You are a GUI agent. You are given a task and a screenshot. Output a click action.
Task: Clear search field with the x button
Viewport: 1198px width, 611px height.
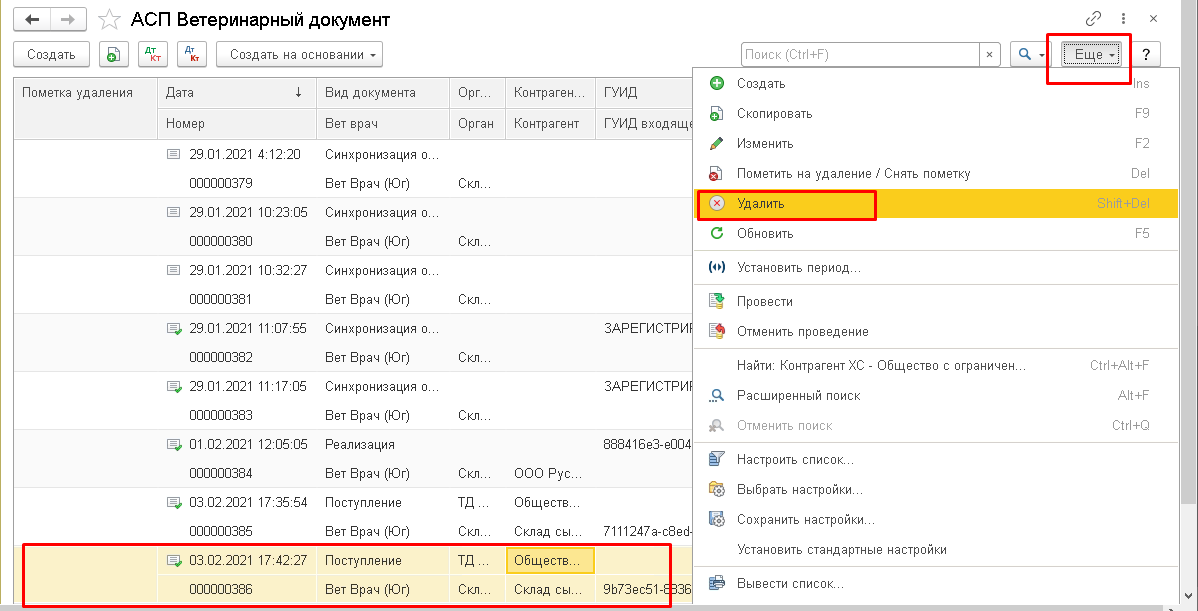[989, 55]
